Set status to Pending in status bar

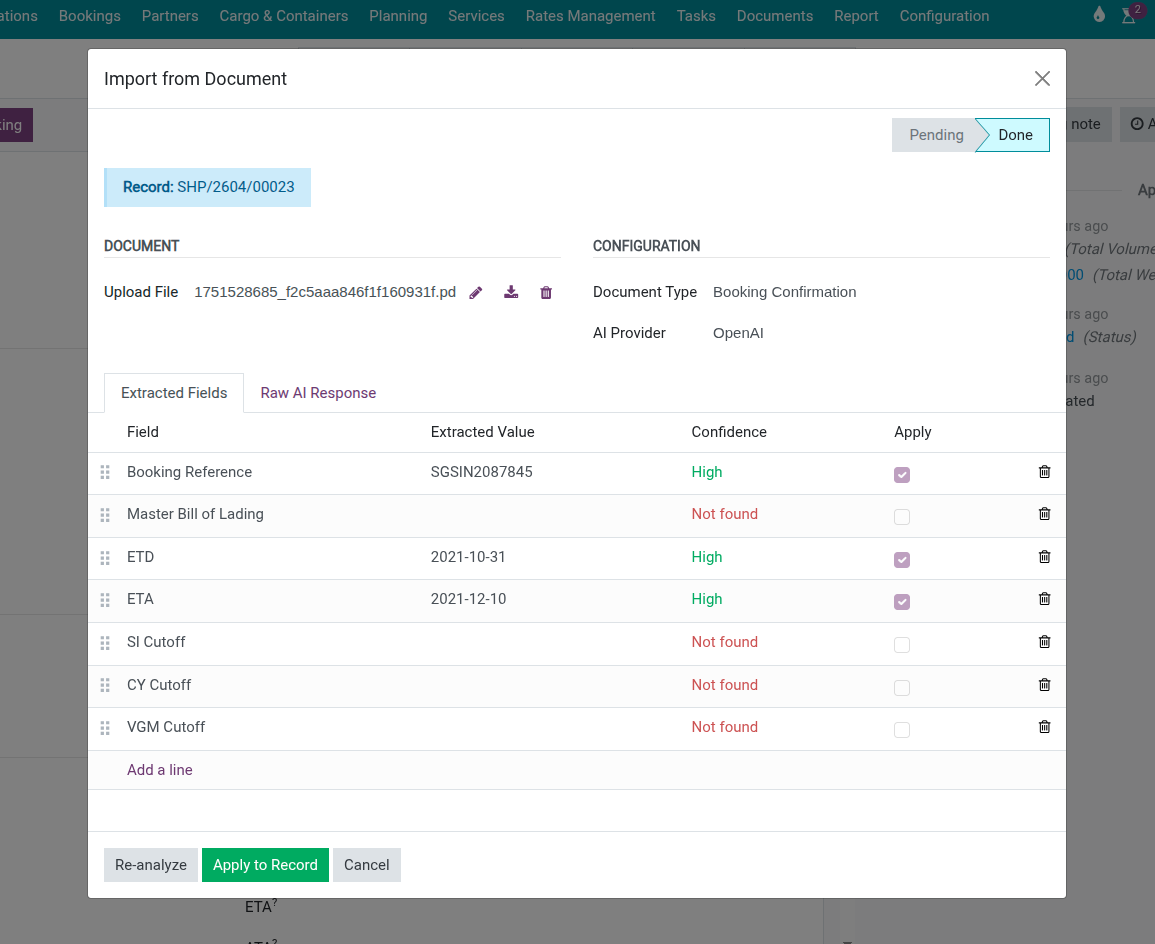[x=935, y=135]
